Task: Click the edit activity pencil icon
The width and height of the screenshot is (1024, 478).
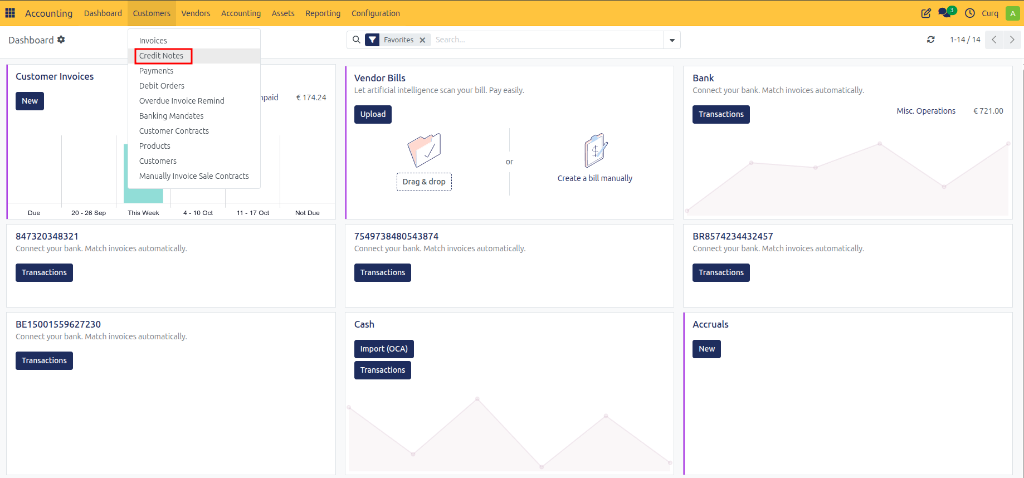Action: pos(925,13)
